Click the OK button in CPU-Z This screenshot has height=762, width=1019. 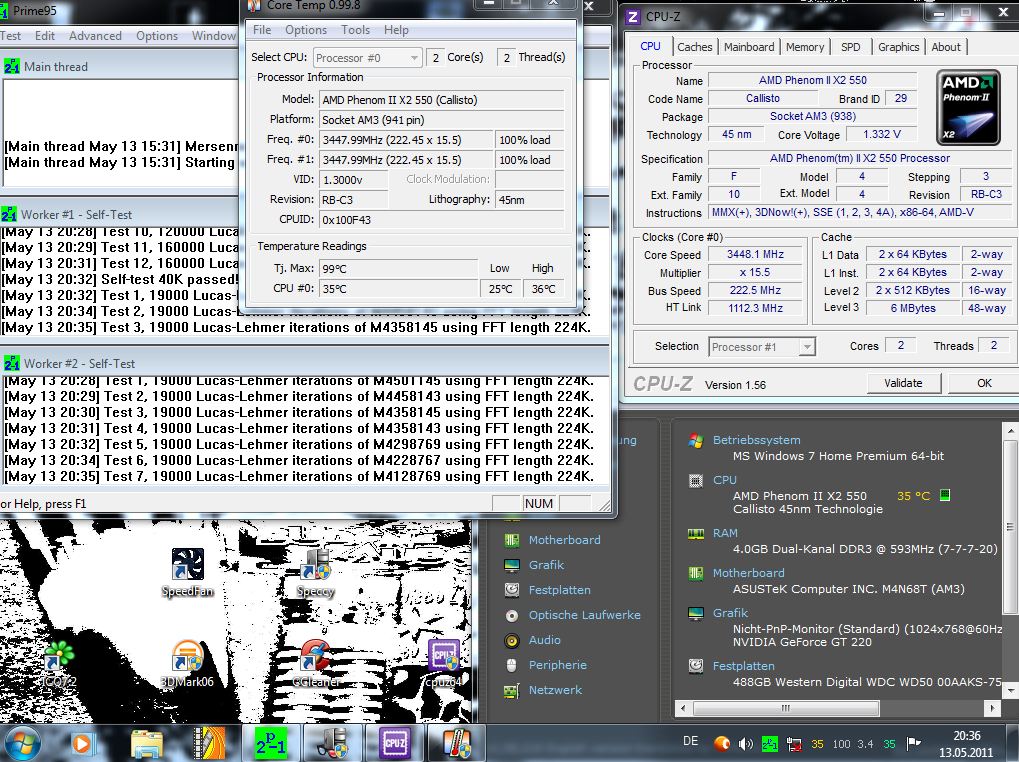coord(984,383)
